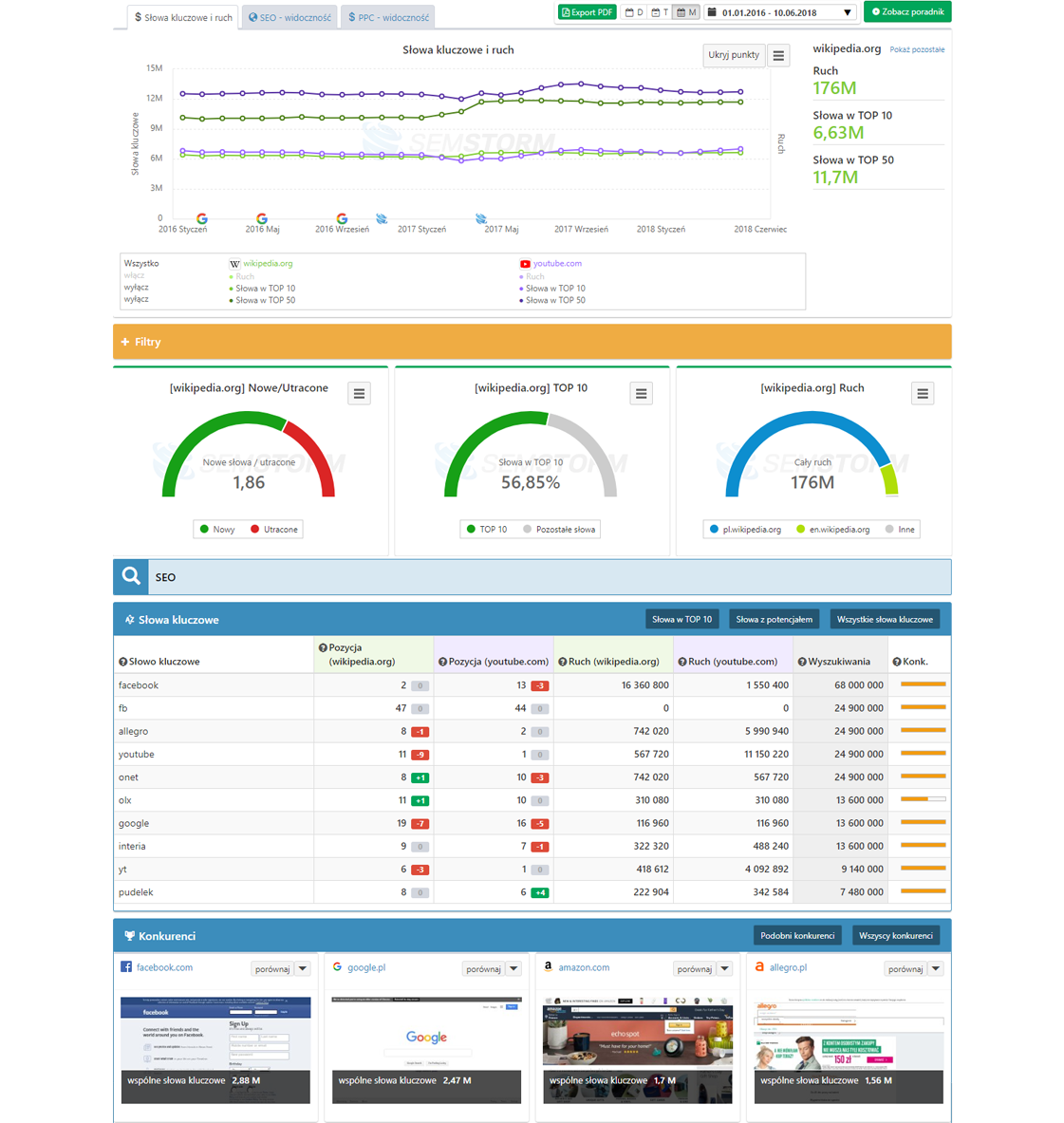Screen dimensions: 1064x1123
Task: Expand the Filtry panel
Action: pyautogui.click(x=141, y=342)
